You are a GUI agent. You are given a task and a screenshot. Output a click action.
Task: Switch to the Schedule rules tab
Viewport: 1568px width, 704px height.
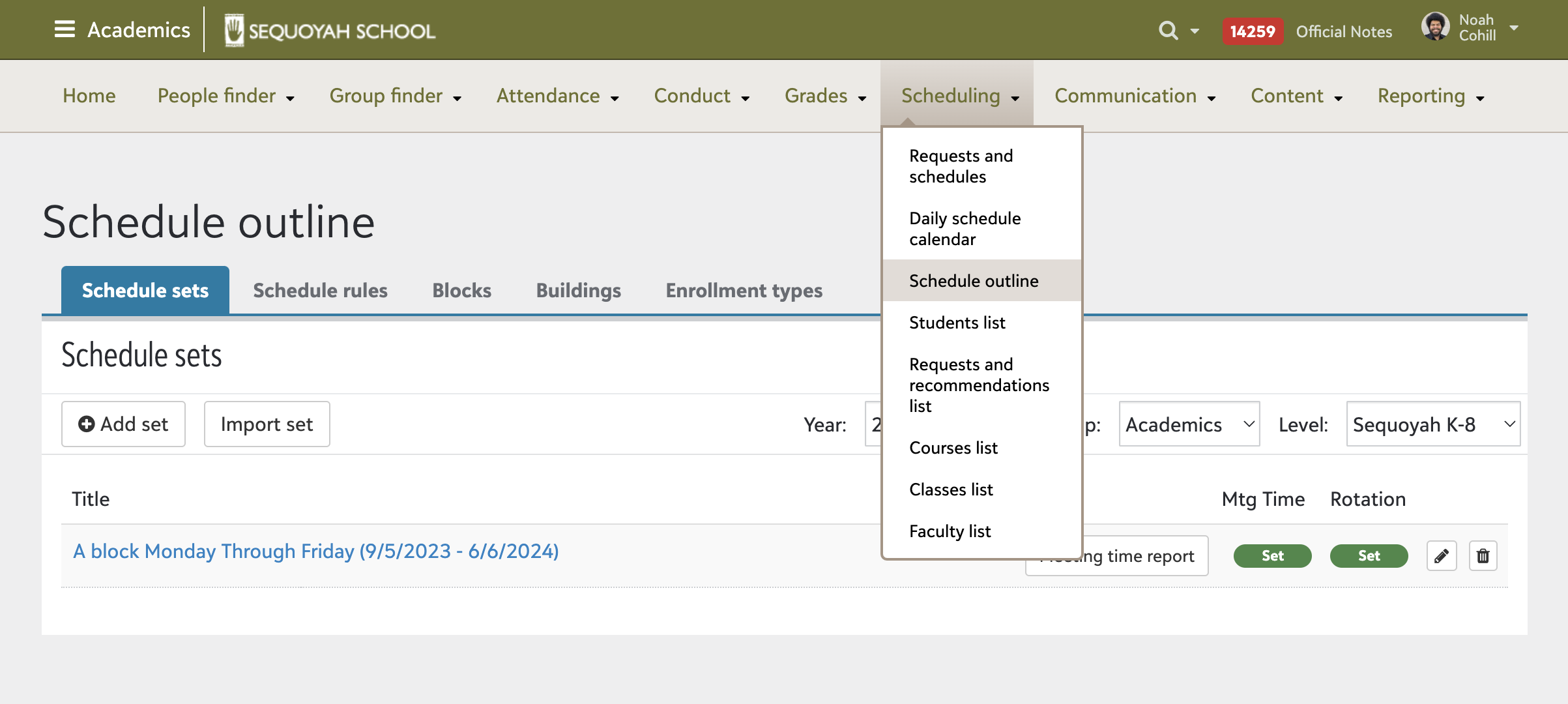tap(320, 291)
